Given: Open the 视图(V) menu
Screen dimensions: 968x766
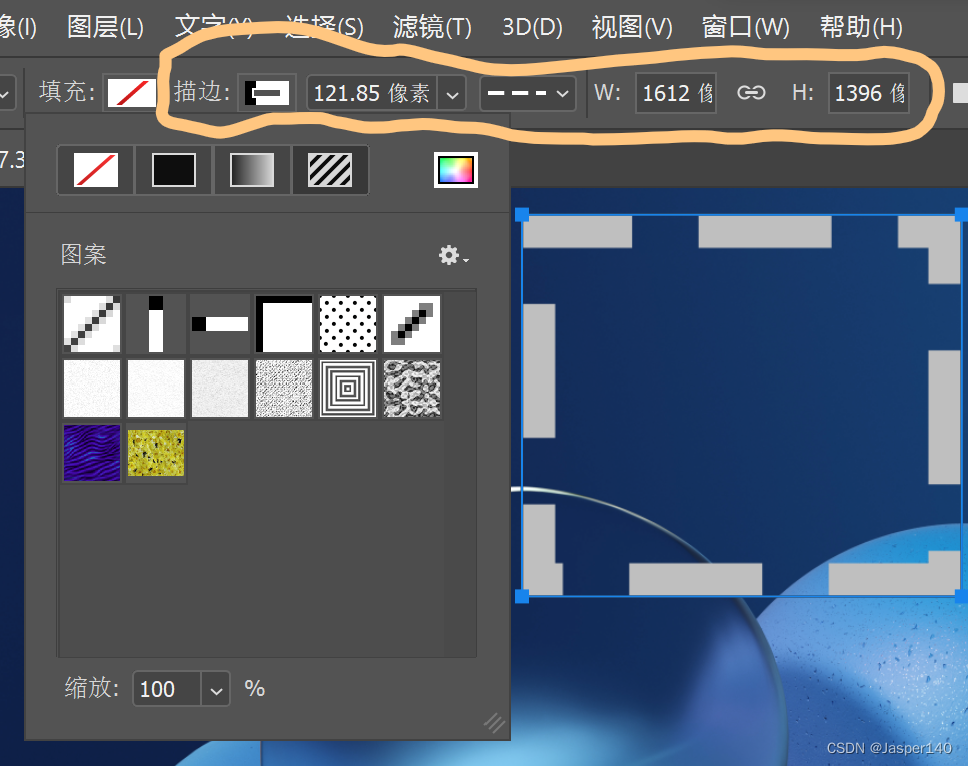Looking at the screenshot, I should tap(632, 27).
